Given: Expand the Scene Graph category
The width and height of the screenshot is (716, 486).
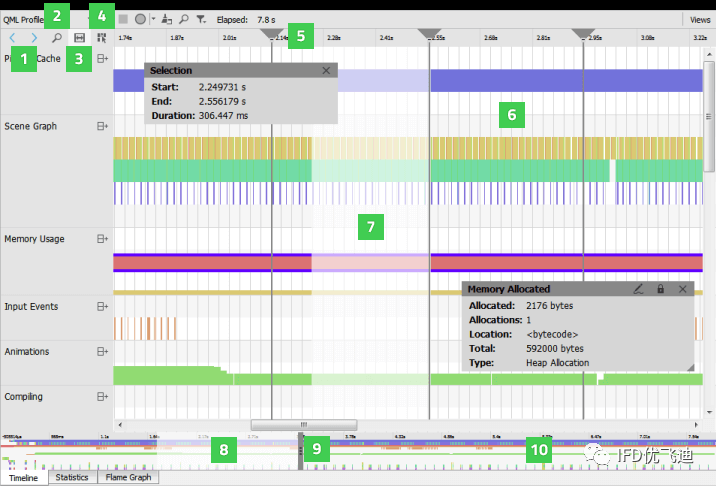Looking at the screenshot, I should [x=102, y=126].
